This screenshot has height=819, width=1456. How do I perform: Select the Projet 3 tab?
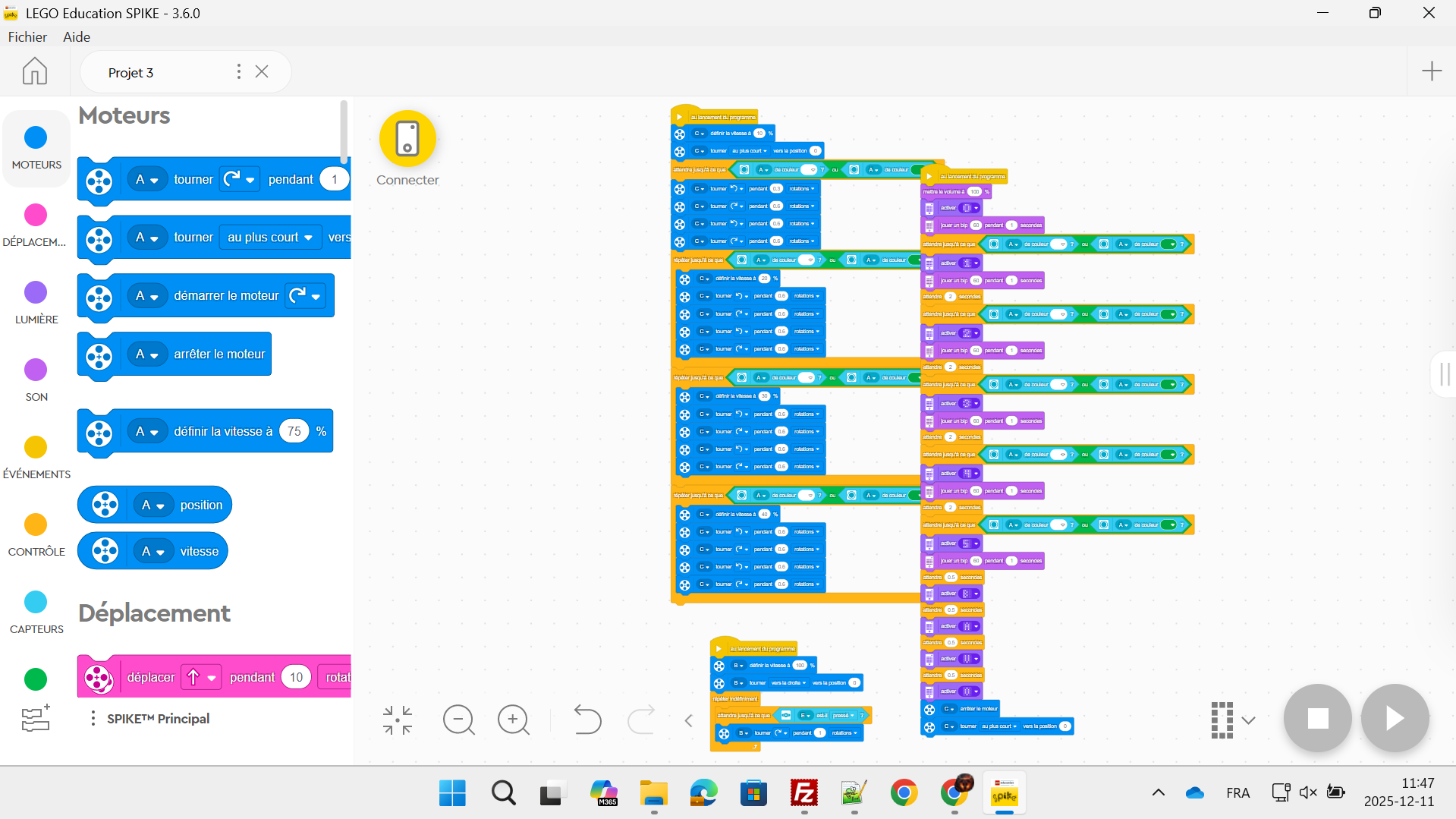(x=131, y=73)
